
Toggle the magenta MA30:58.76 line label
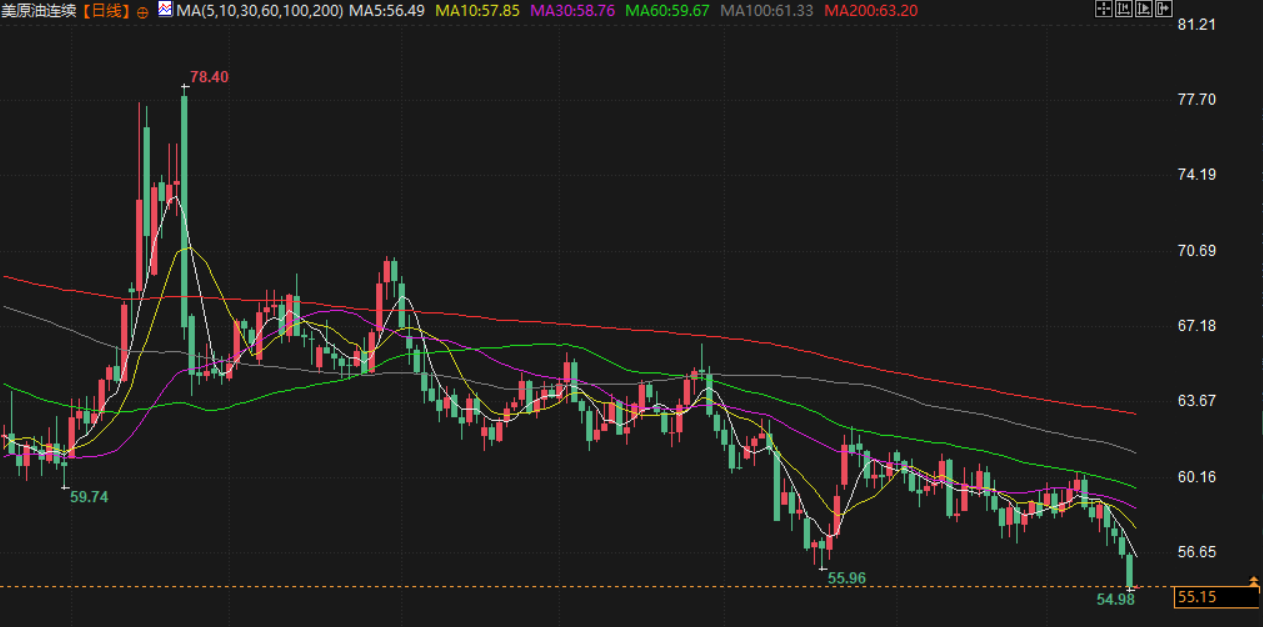point(573,11)
